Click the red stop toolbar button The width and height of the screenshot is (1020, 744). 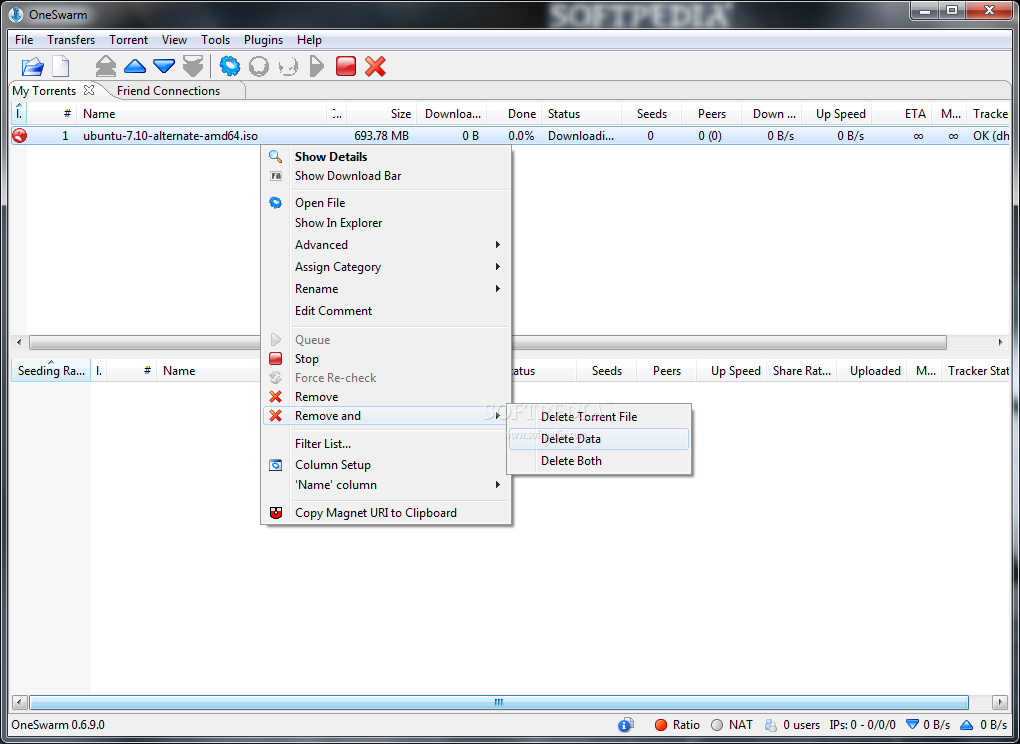point(346,66)
